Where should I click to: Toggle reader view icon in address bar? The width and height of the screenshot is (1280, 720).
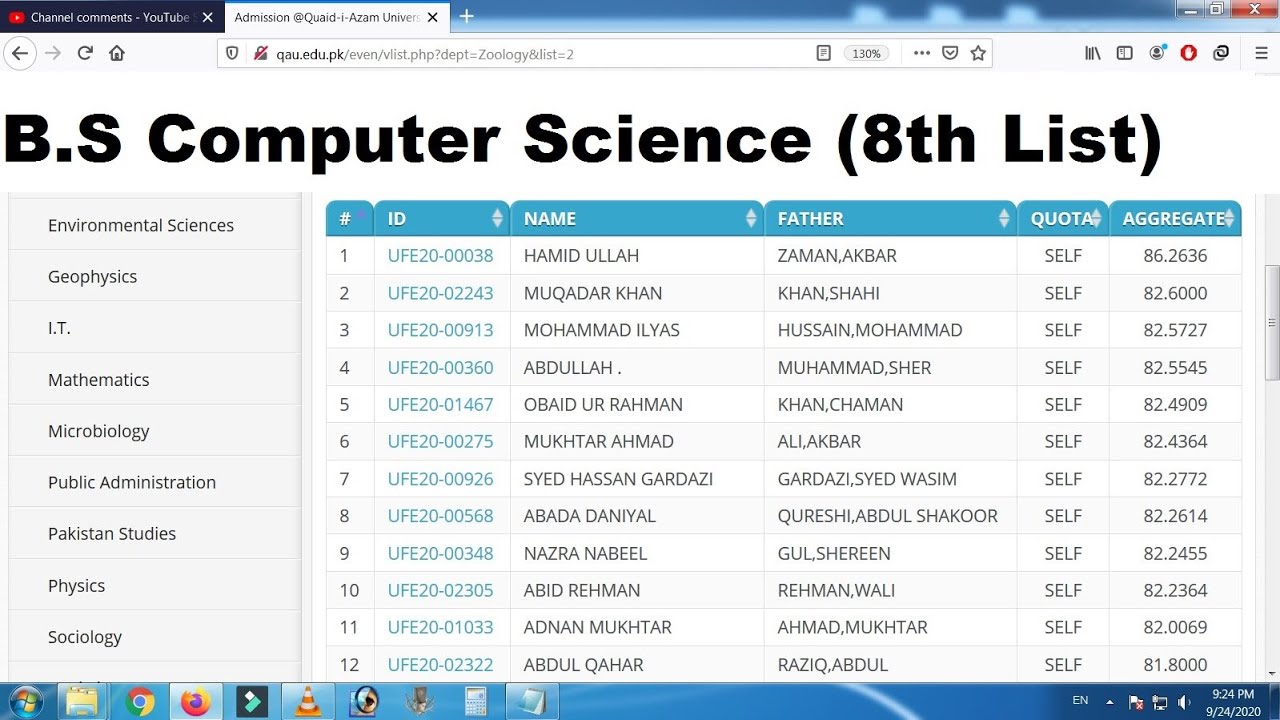[823, 54]
